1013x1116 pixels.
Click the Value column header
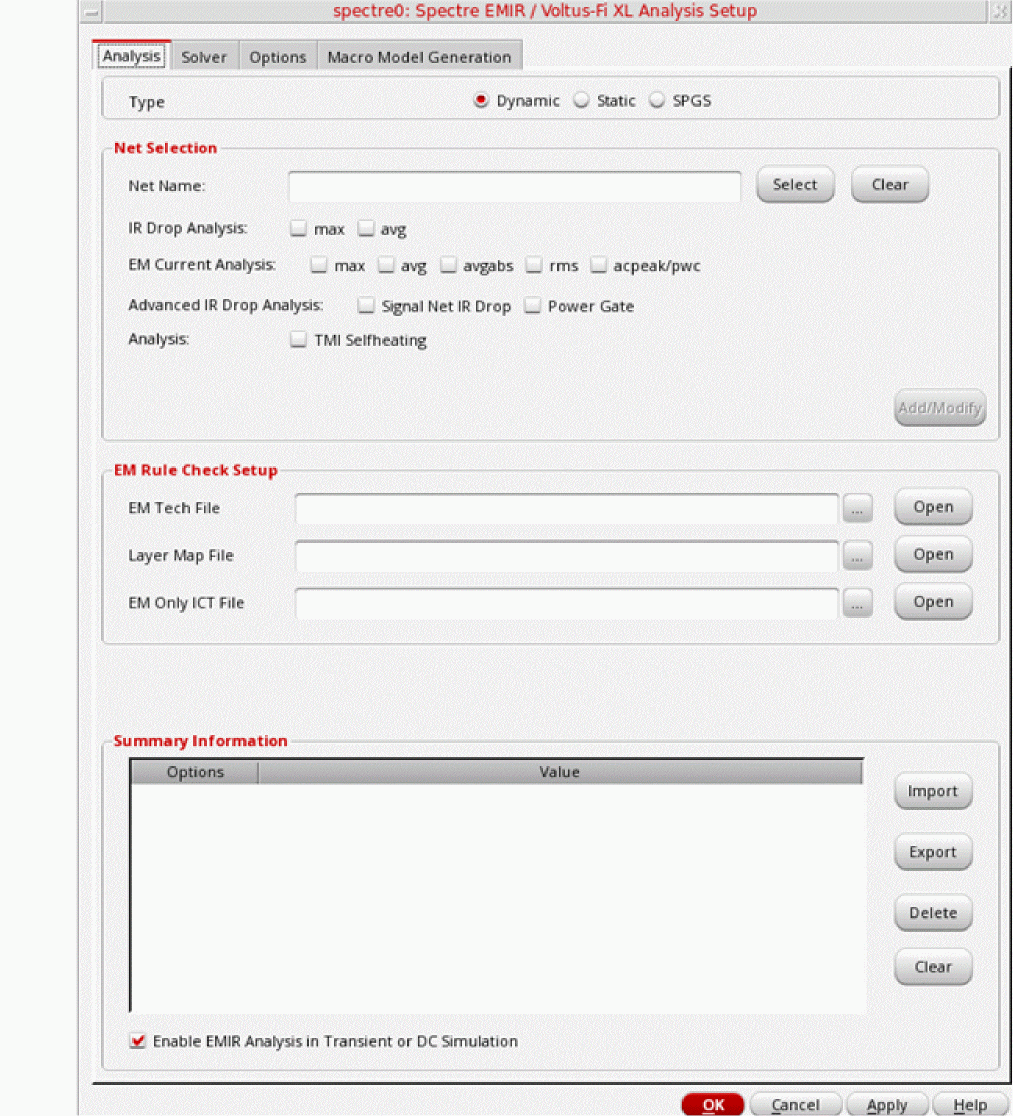(x=560, y=772)
